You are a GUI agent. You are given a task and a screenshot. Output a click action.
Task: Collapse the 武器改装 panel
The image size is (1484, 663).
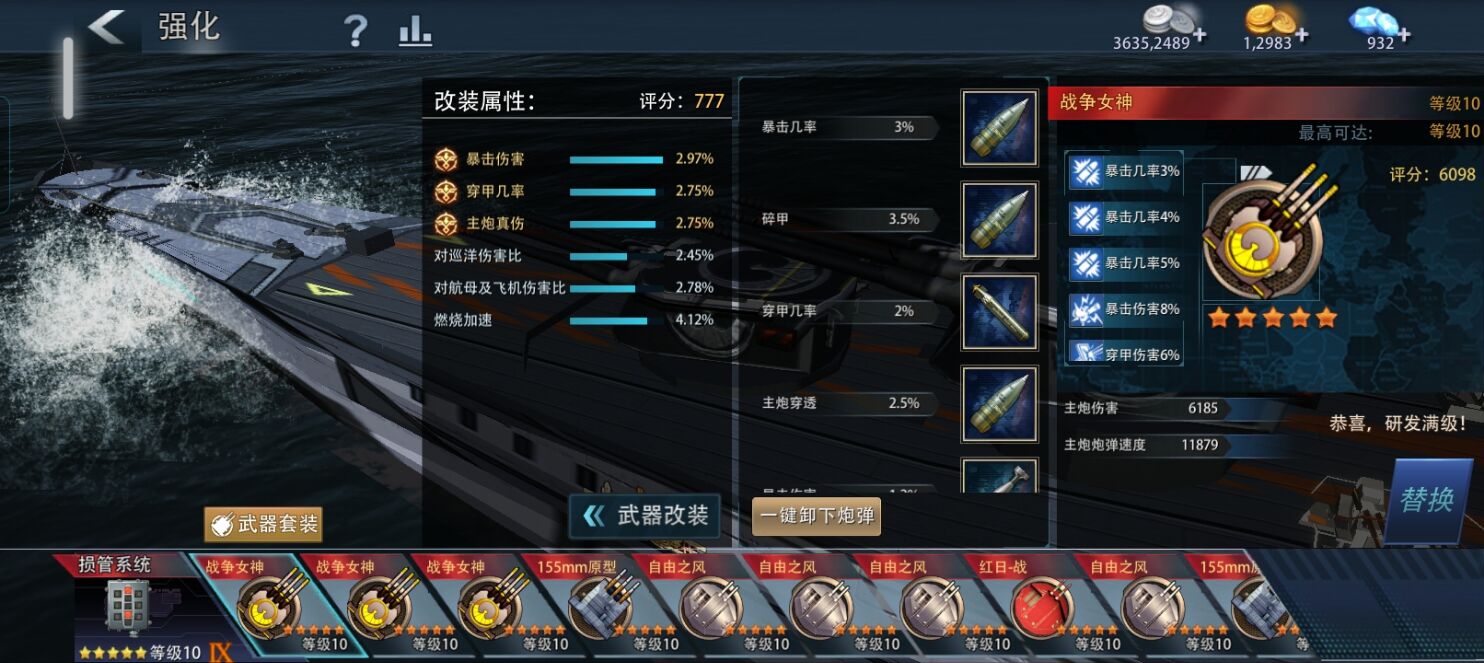[645, 516]
